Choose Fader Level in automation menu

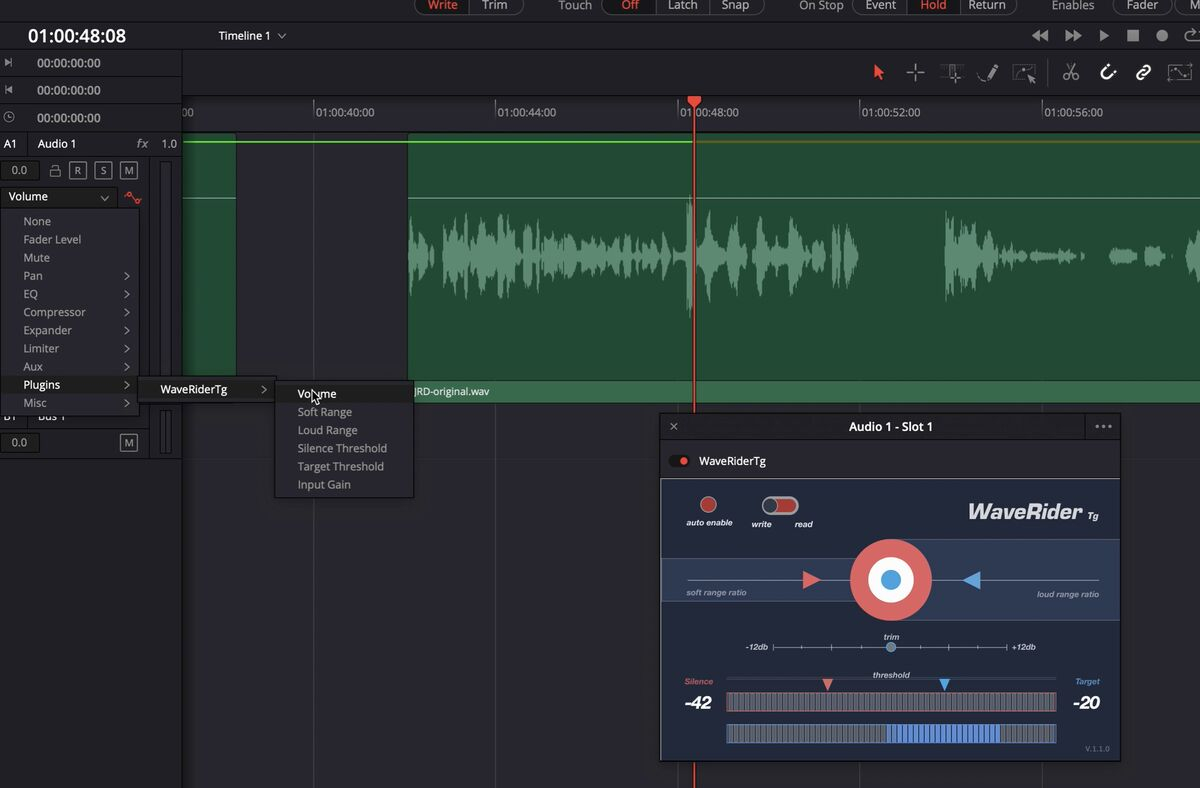52,240
